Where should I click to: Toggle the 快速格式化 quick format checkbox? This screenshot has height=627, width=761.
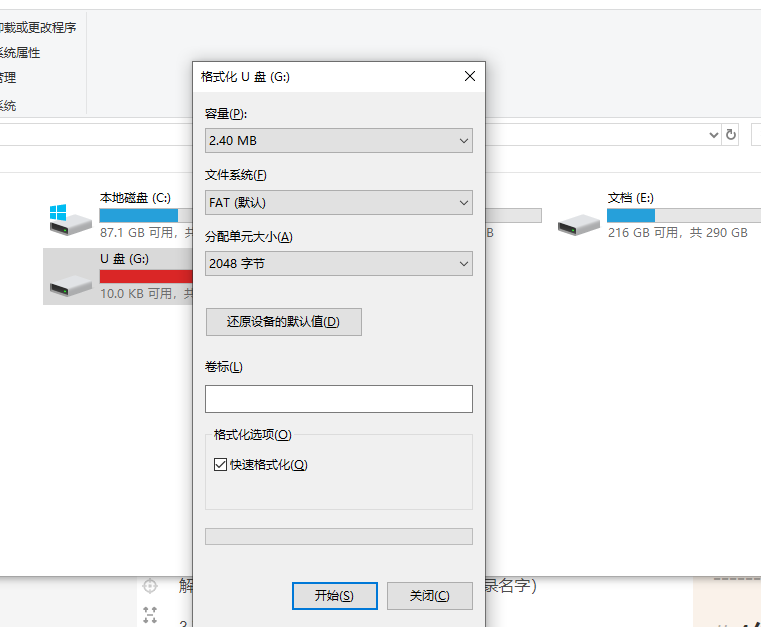(x=220, y=464)
